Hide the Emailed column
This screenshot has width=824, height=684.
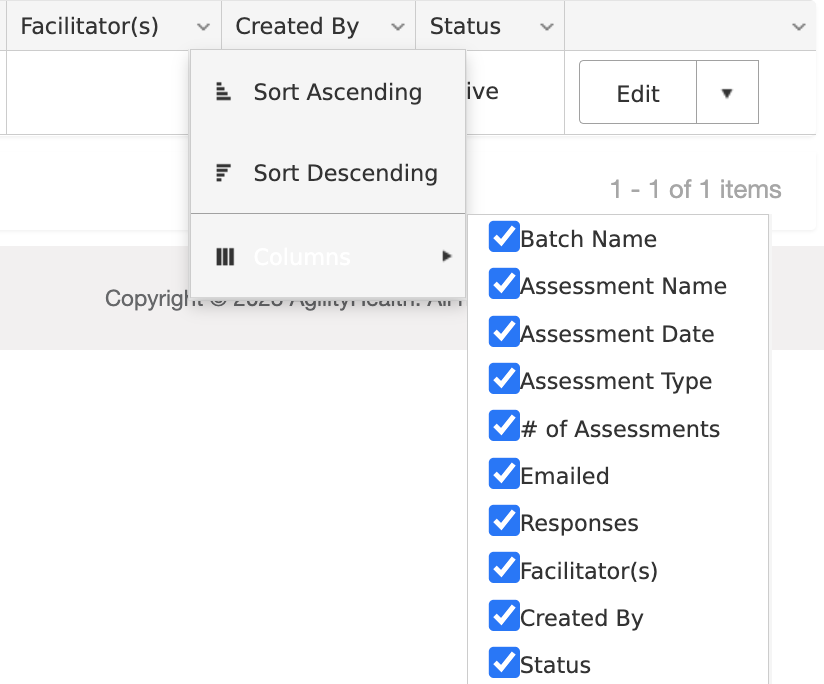(504, 473)
